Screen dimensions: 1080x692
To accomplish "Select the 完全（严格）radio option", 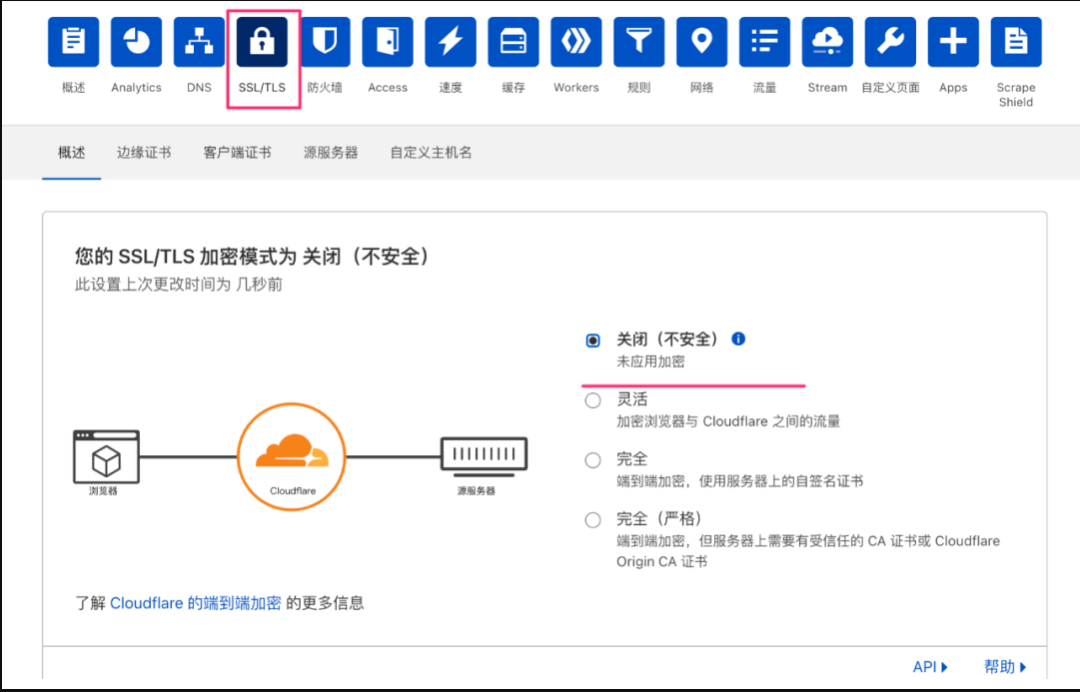I will coord(593,520).
